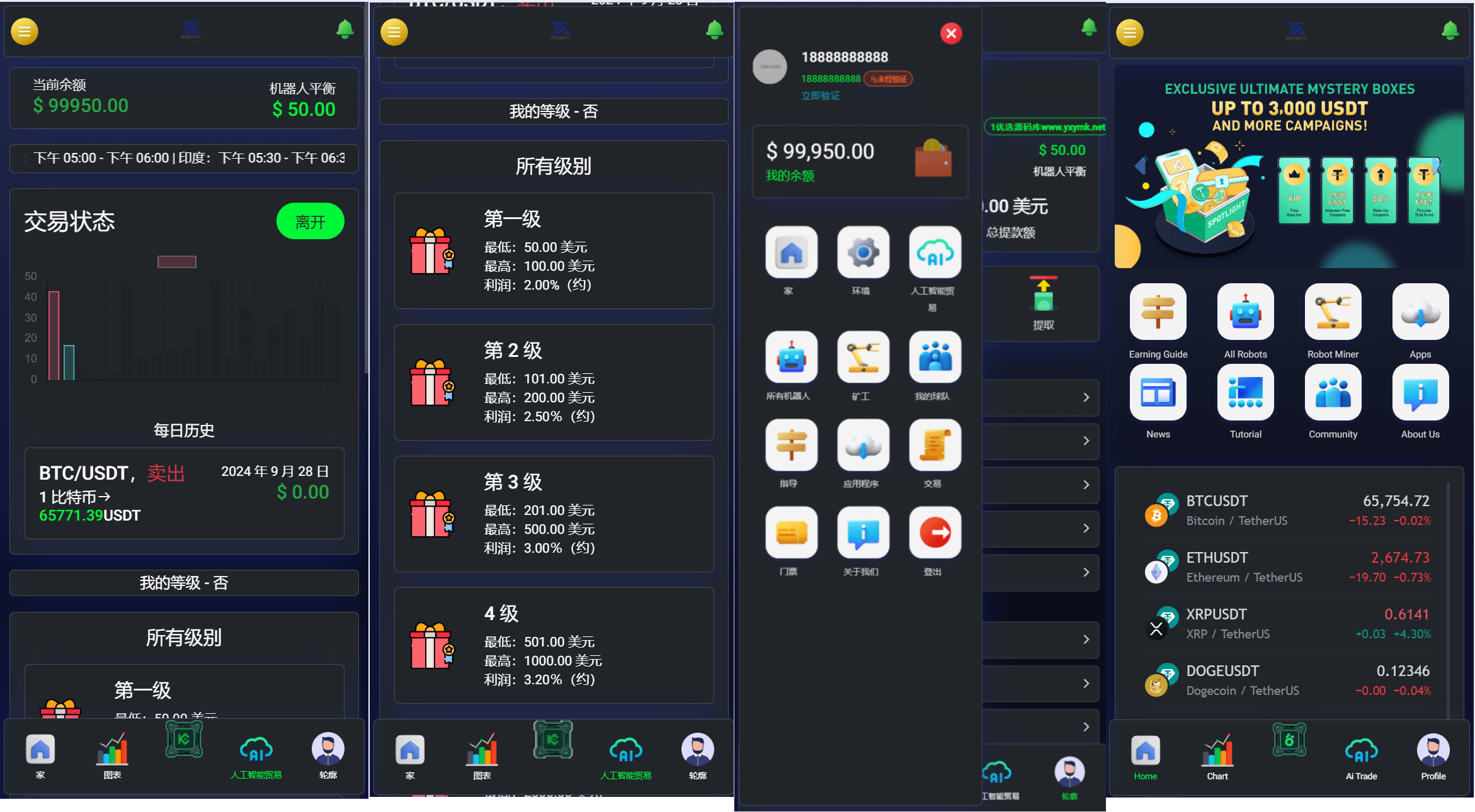Toggle trading state to leave

click(310, 221)
